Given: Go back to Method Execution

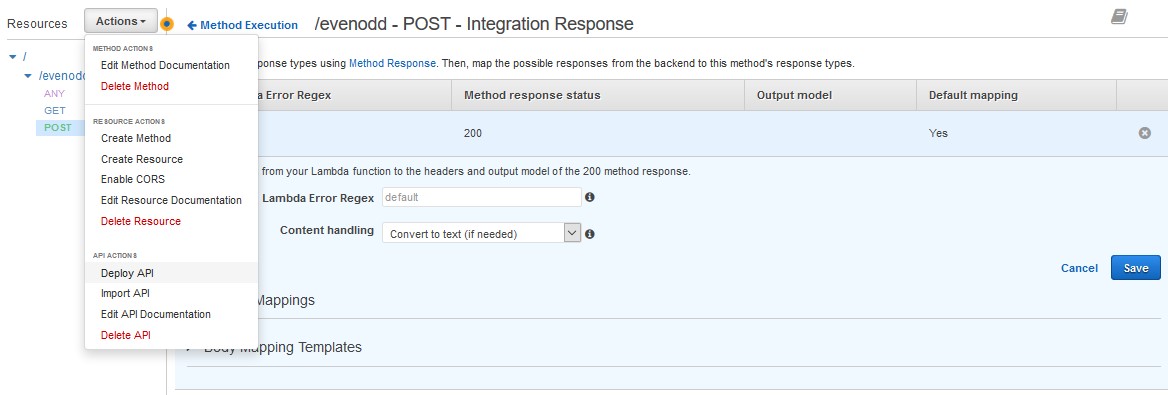Looking at the screenshot, I should pyautogui.click(x=242, y=25).
